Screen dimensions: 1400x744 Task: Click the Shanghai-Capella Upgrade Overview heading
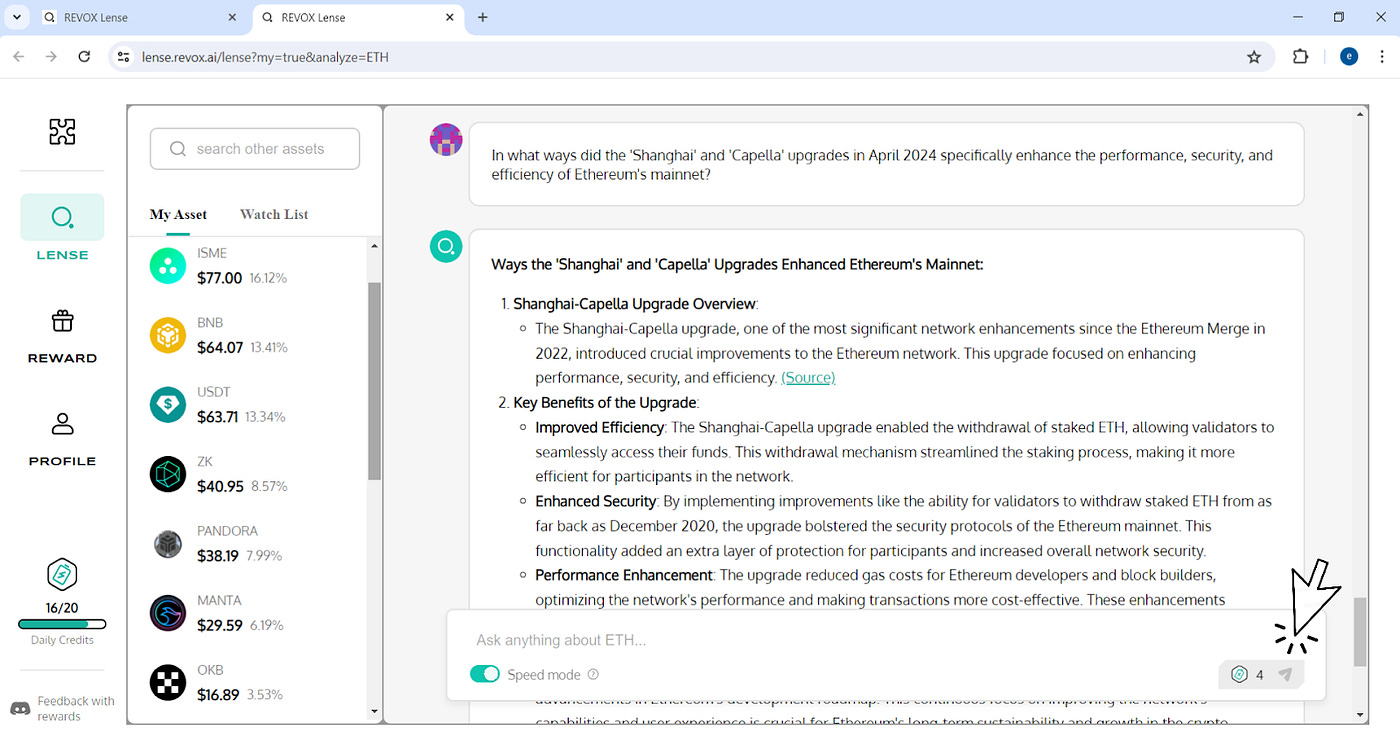click(635, 303)
